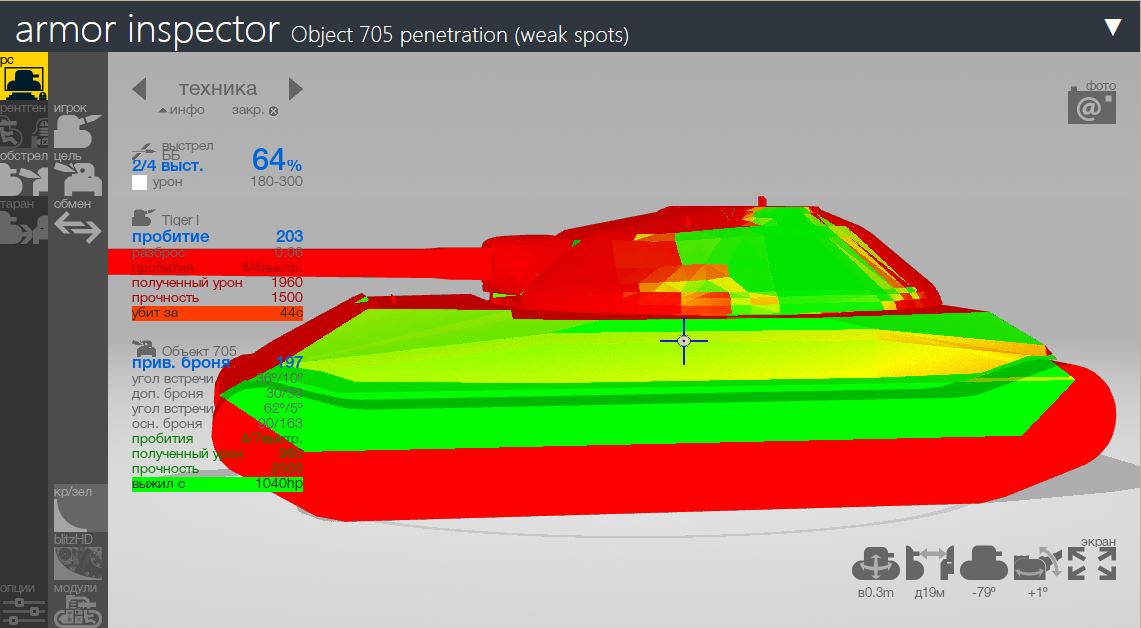Click the осн. броня armor row

click(x=218, y=424)
